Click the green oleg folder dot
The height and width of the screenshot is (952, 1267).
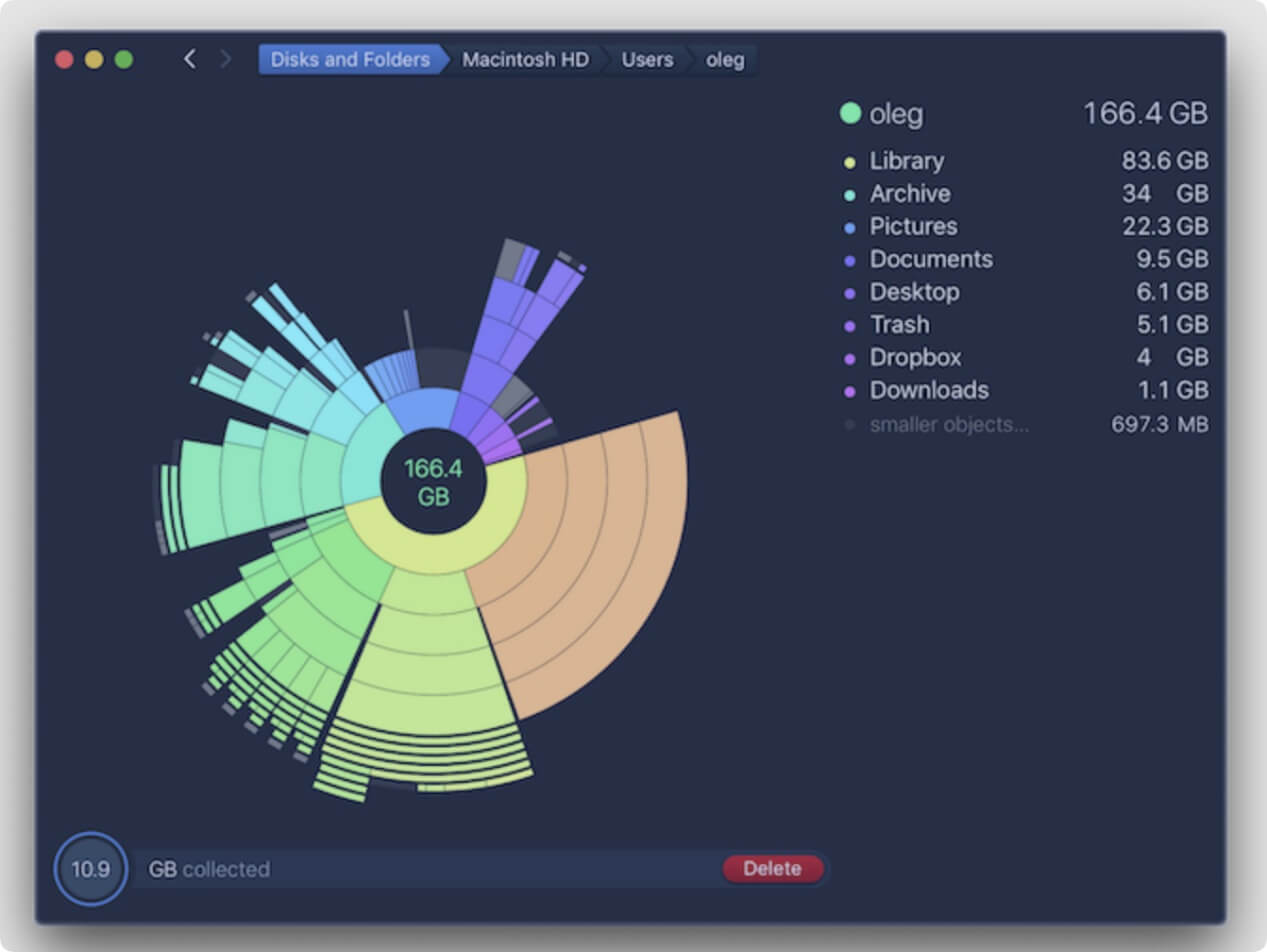[x=850, y=114]
